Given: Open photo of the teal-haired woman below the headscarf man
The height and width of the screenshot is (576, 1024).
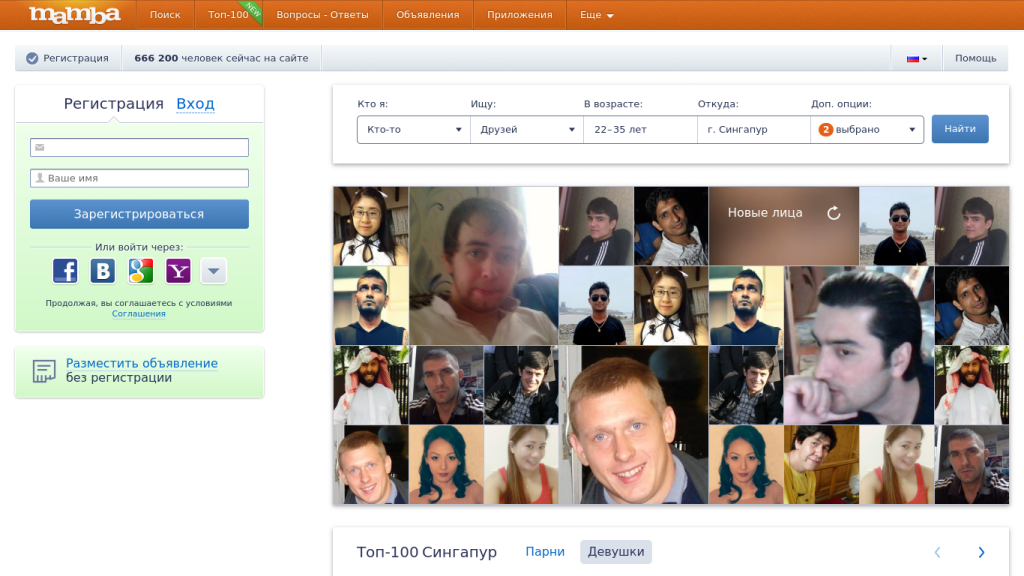Looking at the screenshot, I should pos(446,464).
